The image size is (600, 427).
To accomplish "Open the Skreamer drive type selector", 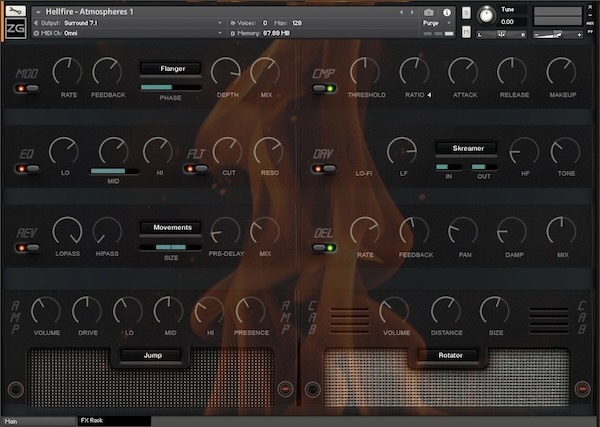I will 466,148.
